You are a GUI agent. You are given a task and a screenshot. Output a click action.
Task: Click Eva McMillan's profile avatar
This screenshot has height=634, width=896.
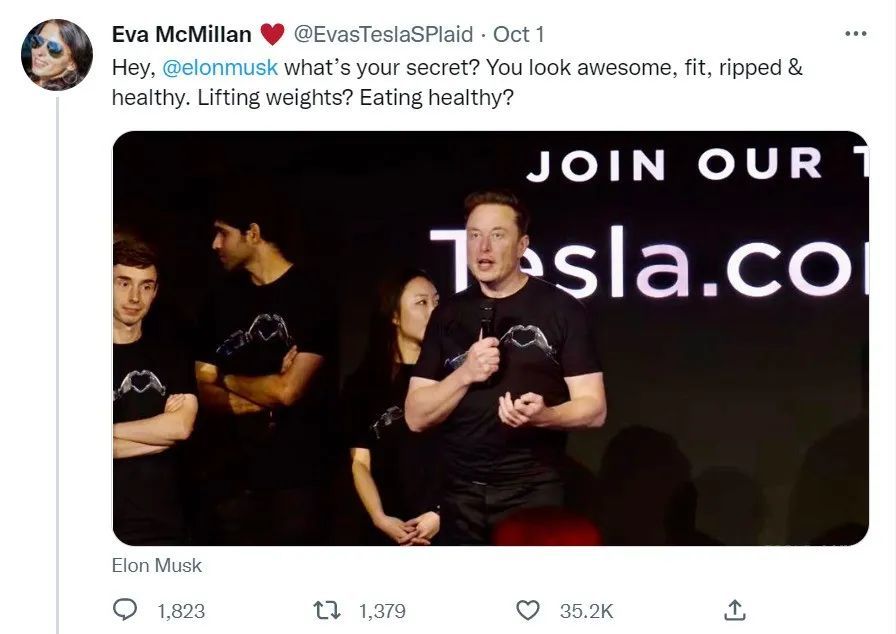click(x=56, y=55)
